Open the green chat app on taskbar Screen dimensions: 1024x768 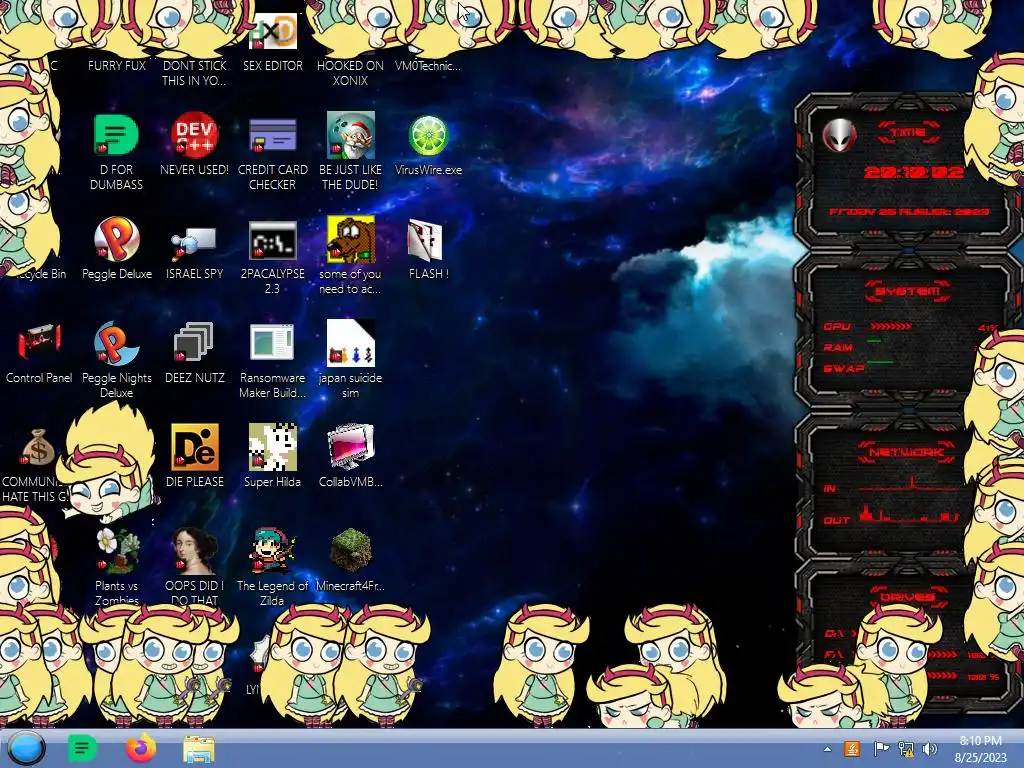tap(82, 748)
